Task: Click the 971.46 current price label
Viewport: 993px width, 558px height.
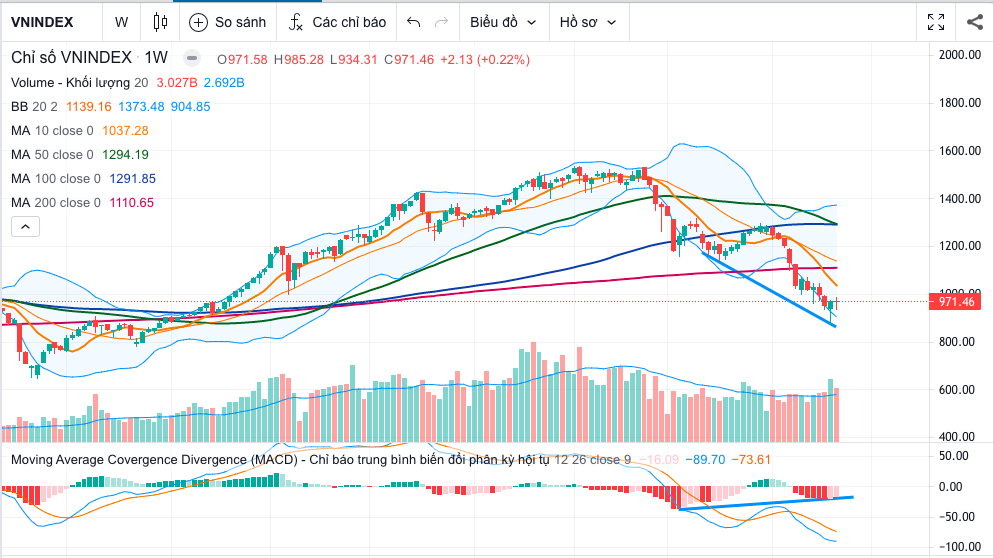Action: coord(956,301)
